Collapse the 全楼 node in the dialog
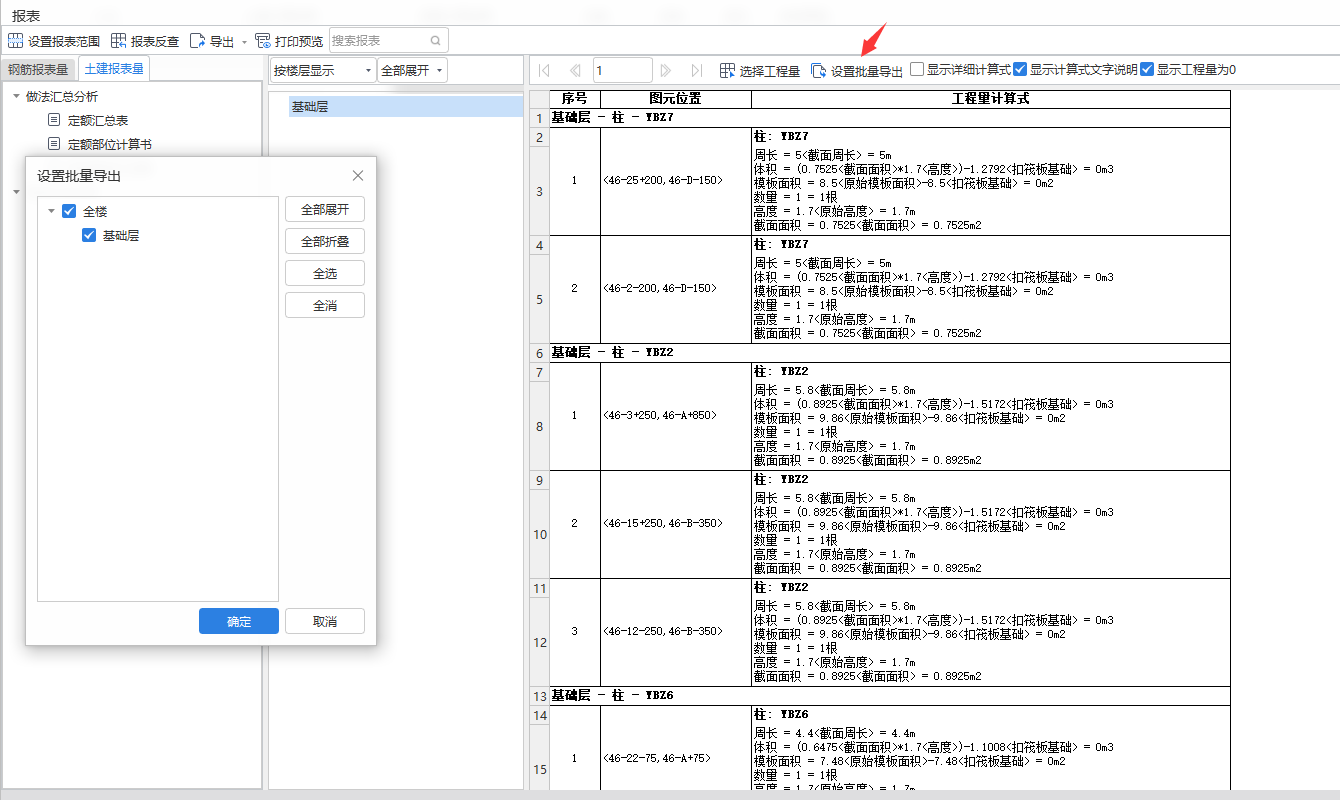This screenshot has width=1340, height=800. pyautogui.click(x=51, y=211)
